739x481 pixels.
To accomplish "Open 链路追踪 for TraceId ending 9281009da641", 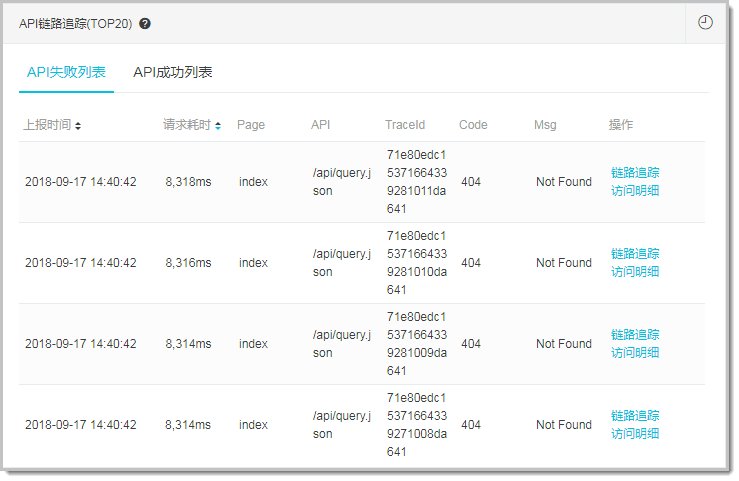I will tap(635, 334).
